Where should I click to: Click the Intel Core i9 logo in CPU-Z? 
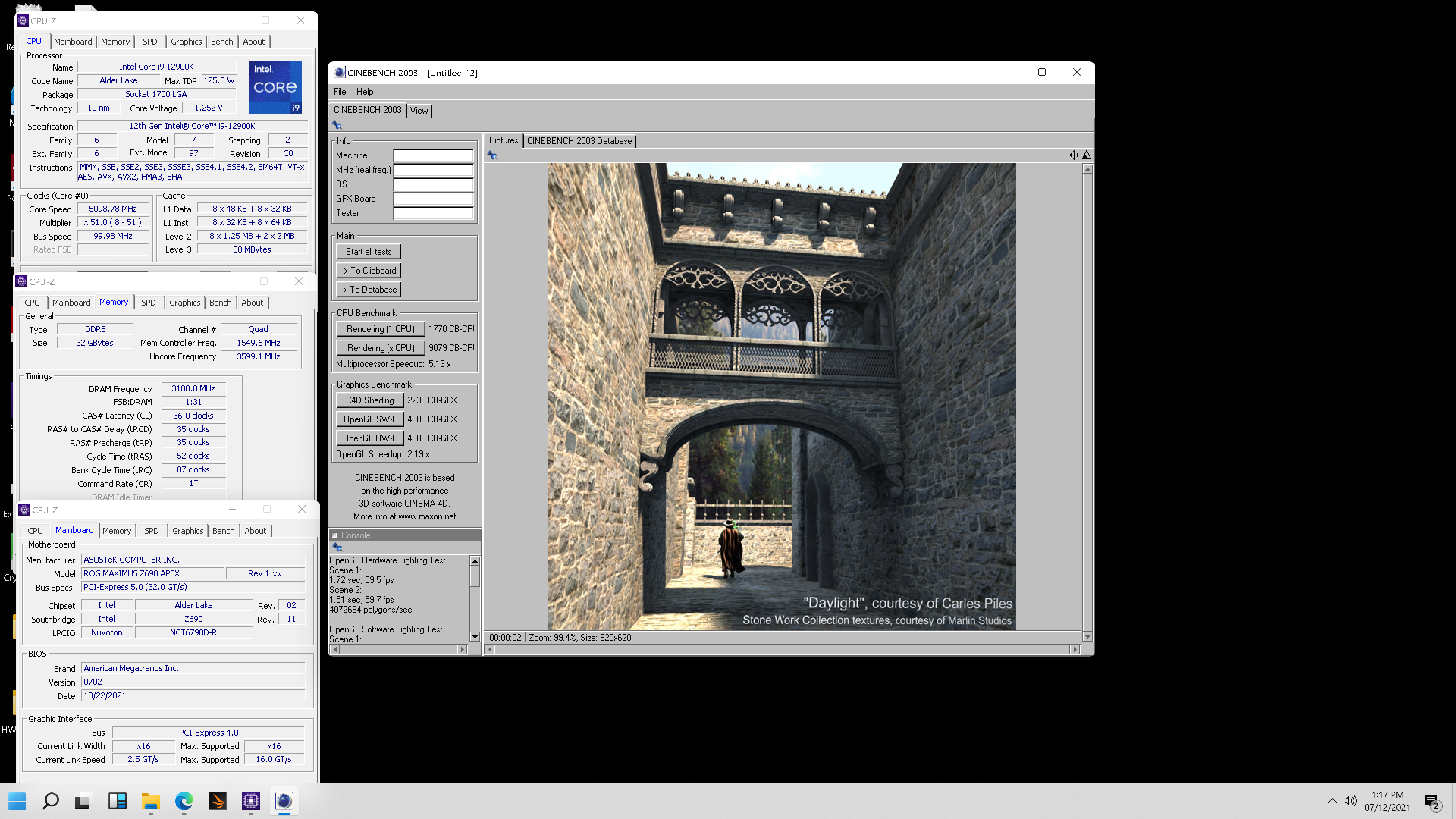275,87
